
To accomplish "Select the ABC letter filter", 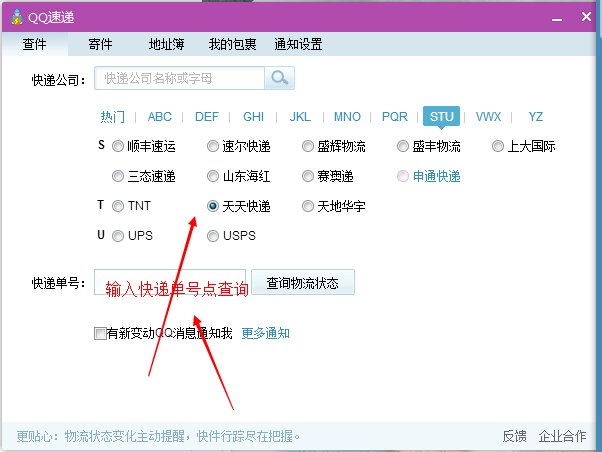I will pyautogui.click(x=160, y=116).
